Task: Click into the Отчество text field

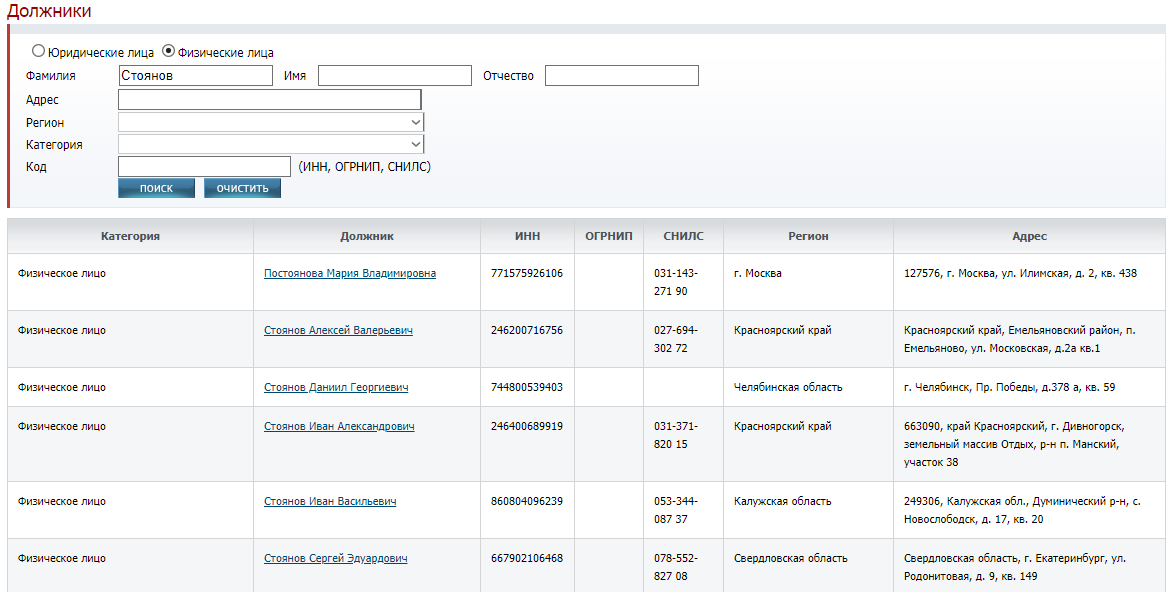Action: click(x=621, y=76)
